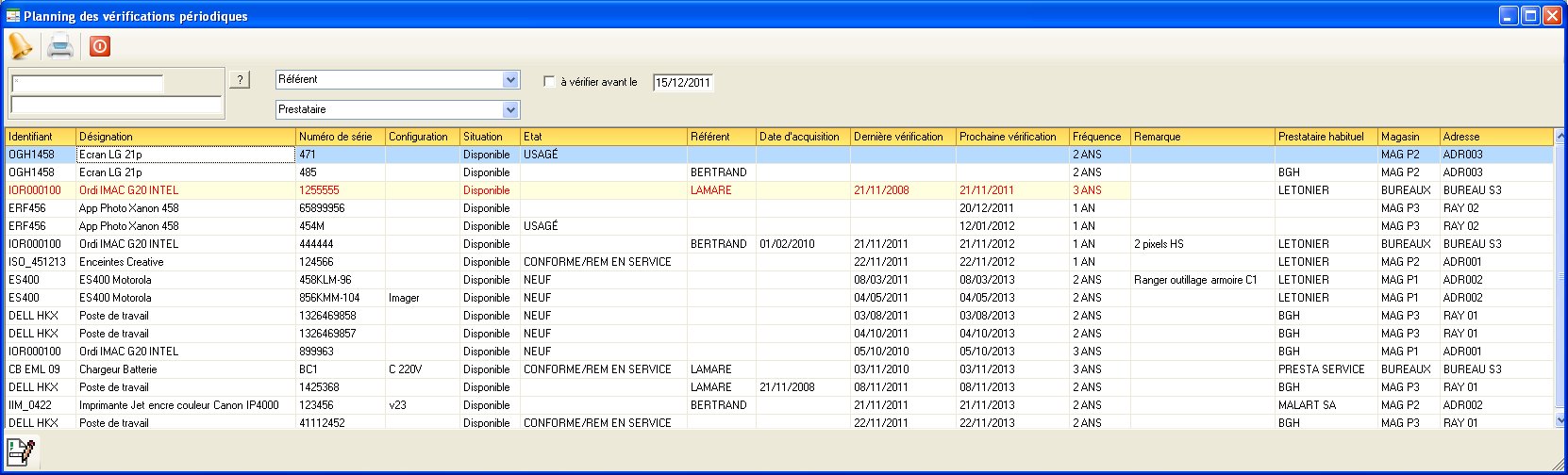Click the Prestataire habituel column header

(1326, 137)
